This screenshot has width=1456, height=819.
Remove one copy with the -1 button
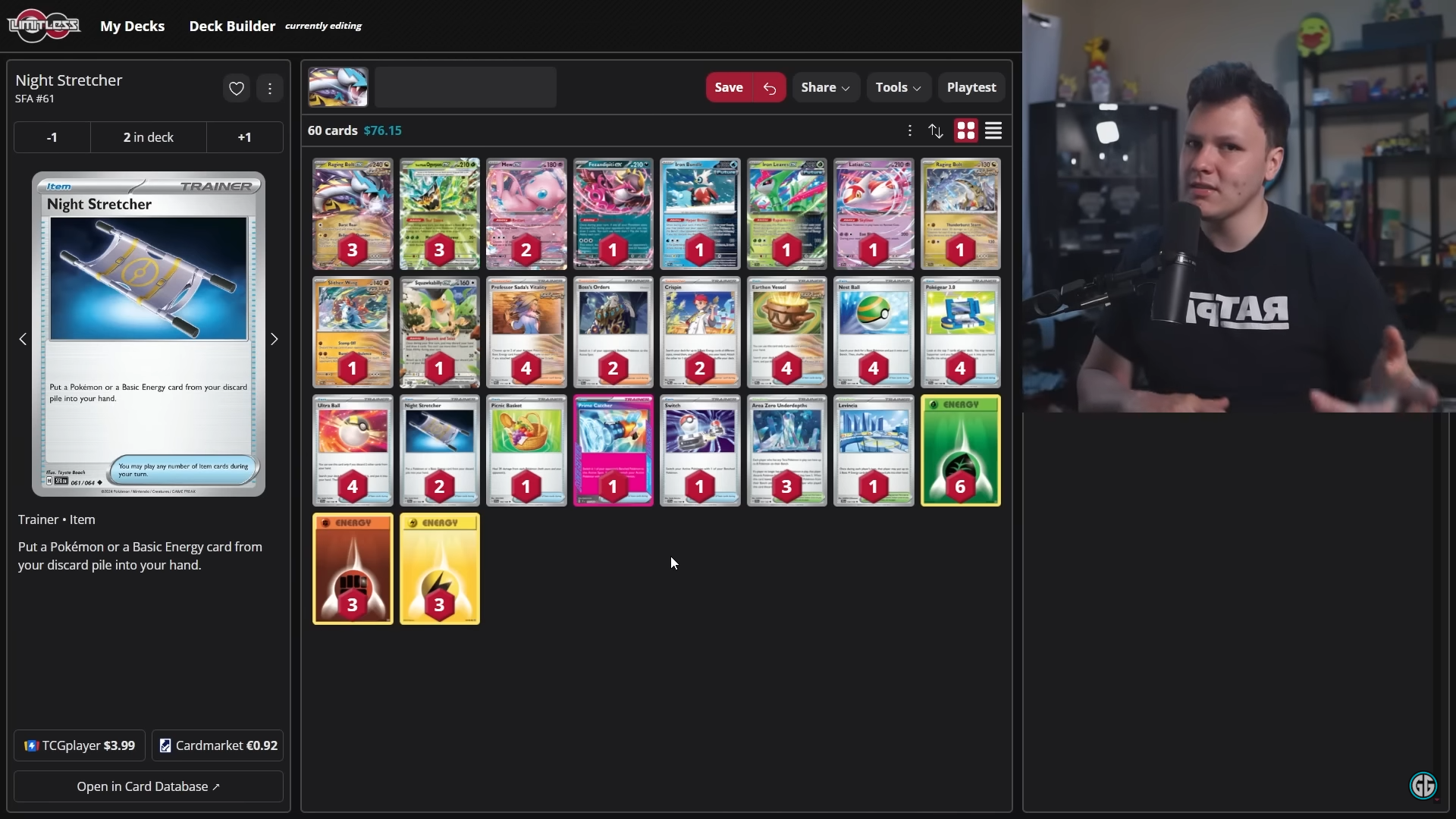point(52,137)
